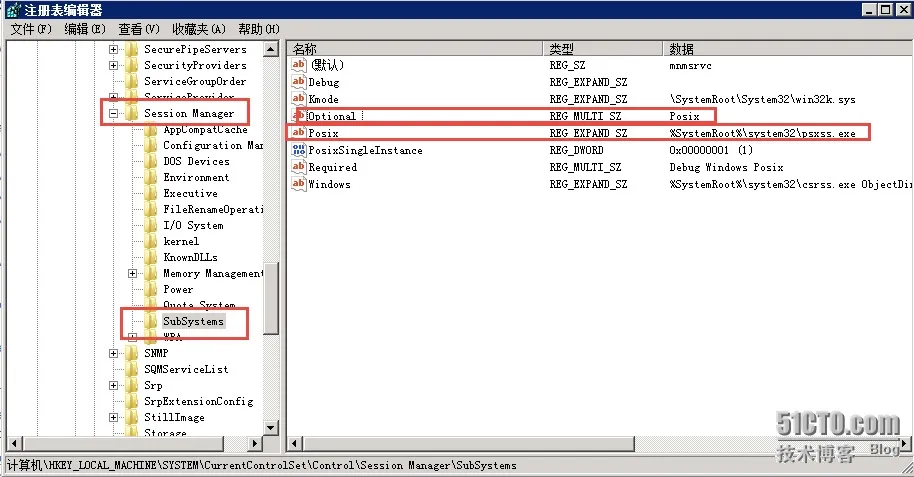Expand the Srp tree node
The width and height of the screenshot is (914, 477).
tap(114, 385)
